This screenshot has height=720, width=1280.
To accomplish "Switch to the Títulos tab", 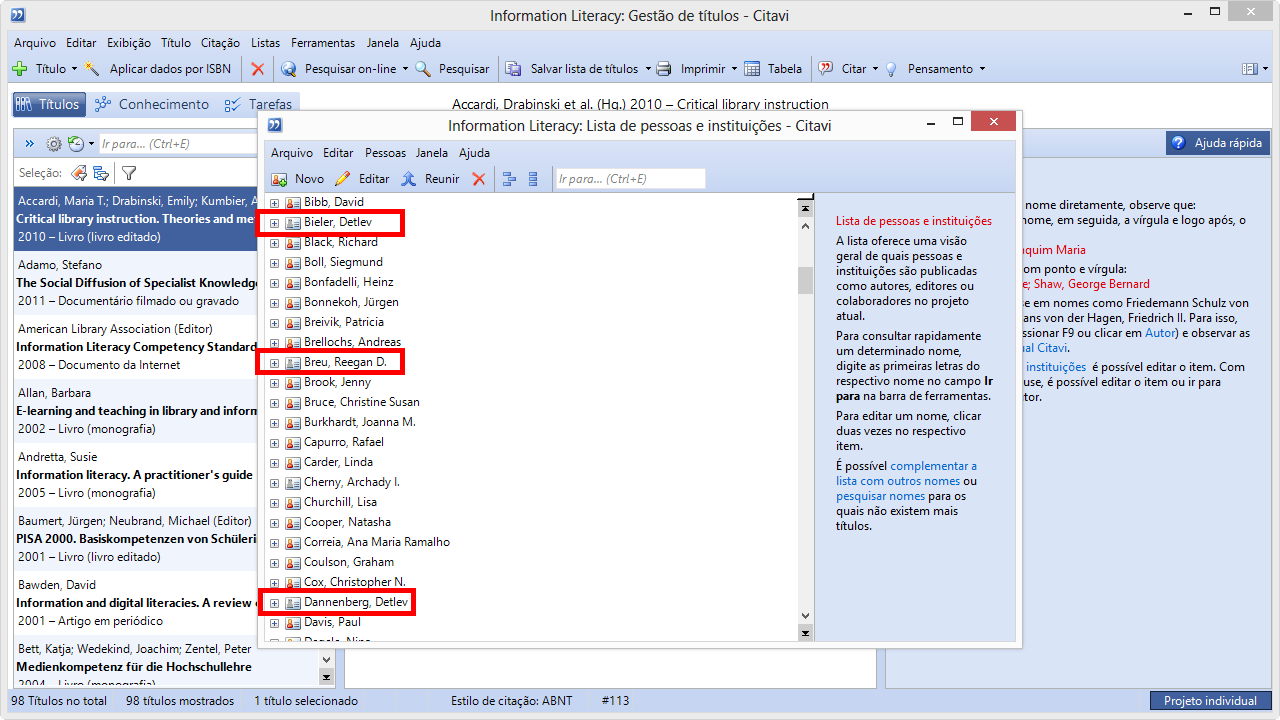I will [x=48, y=104].
